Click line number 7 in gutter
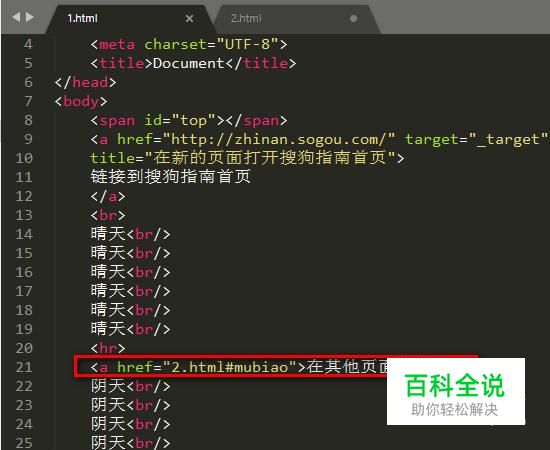Image resolution: width=550 pixels, height=450 pixels. (x=28, y=101)
